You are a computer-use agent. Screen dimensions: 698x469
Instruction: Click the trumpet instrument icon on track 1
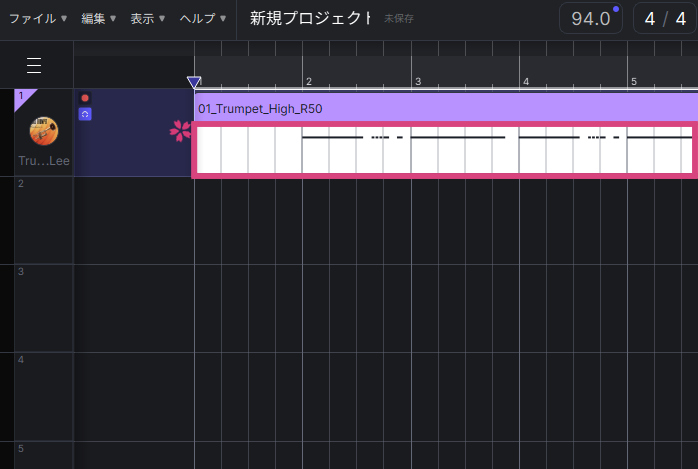(43, 130)
